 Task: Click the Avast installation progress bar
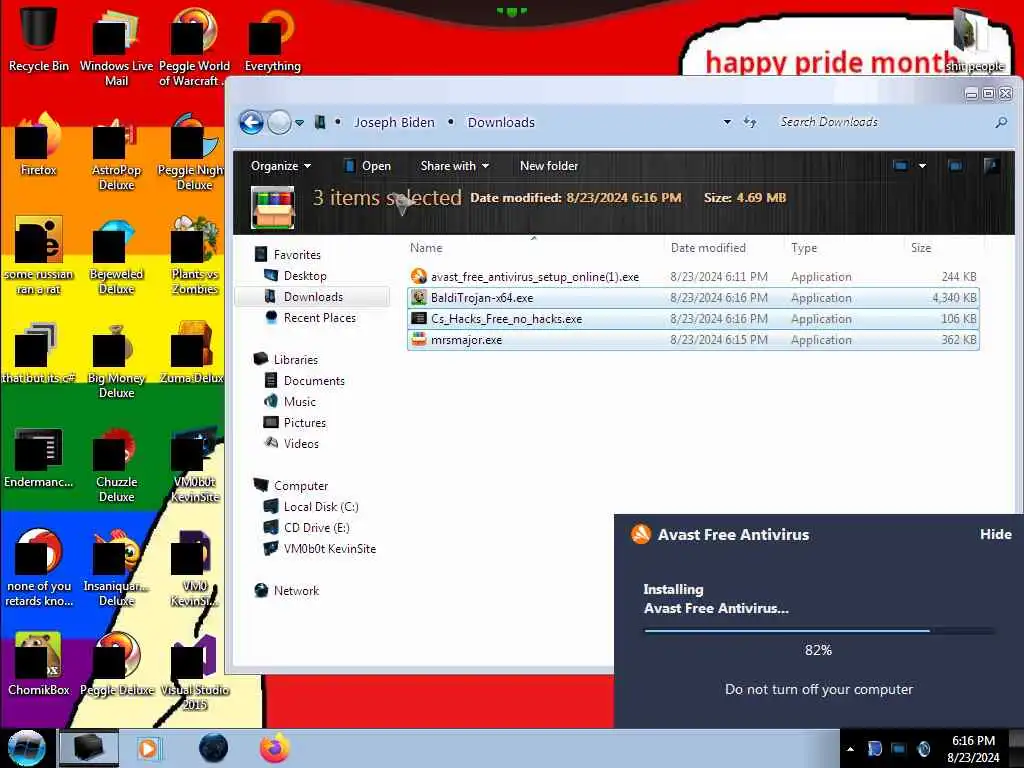point(818,631)
